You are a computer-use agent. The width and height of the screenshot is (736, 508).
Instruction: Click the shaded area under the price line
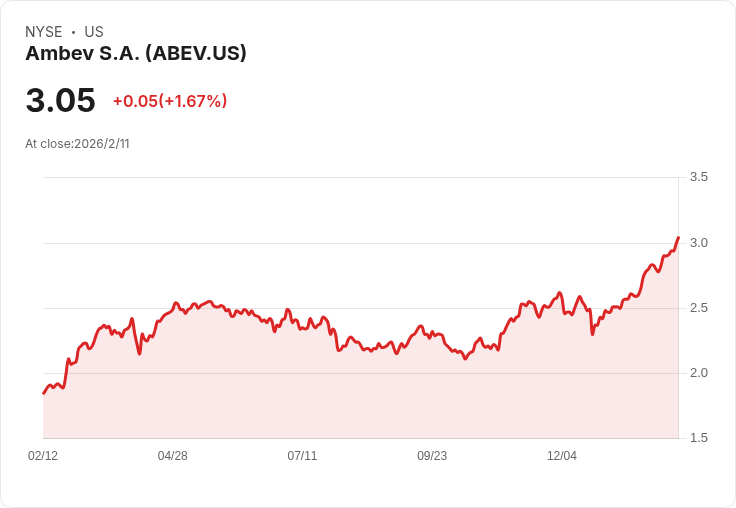[361, 399]
